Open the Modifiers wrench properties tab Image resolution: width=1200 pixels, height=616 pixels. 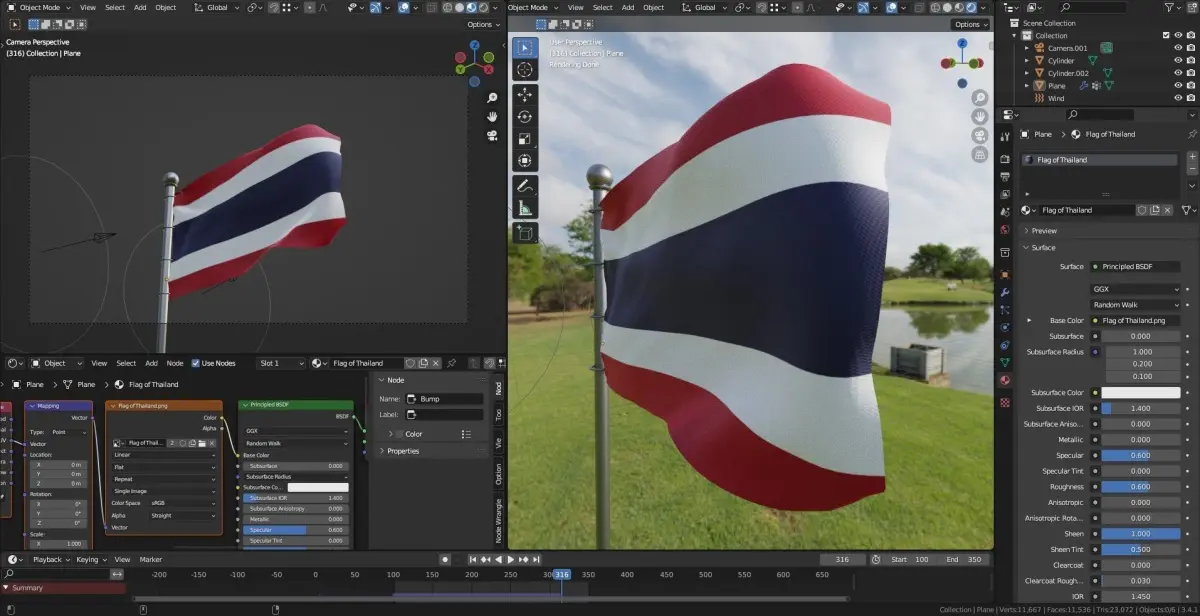1004,292
